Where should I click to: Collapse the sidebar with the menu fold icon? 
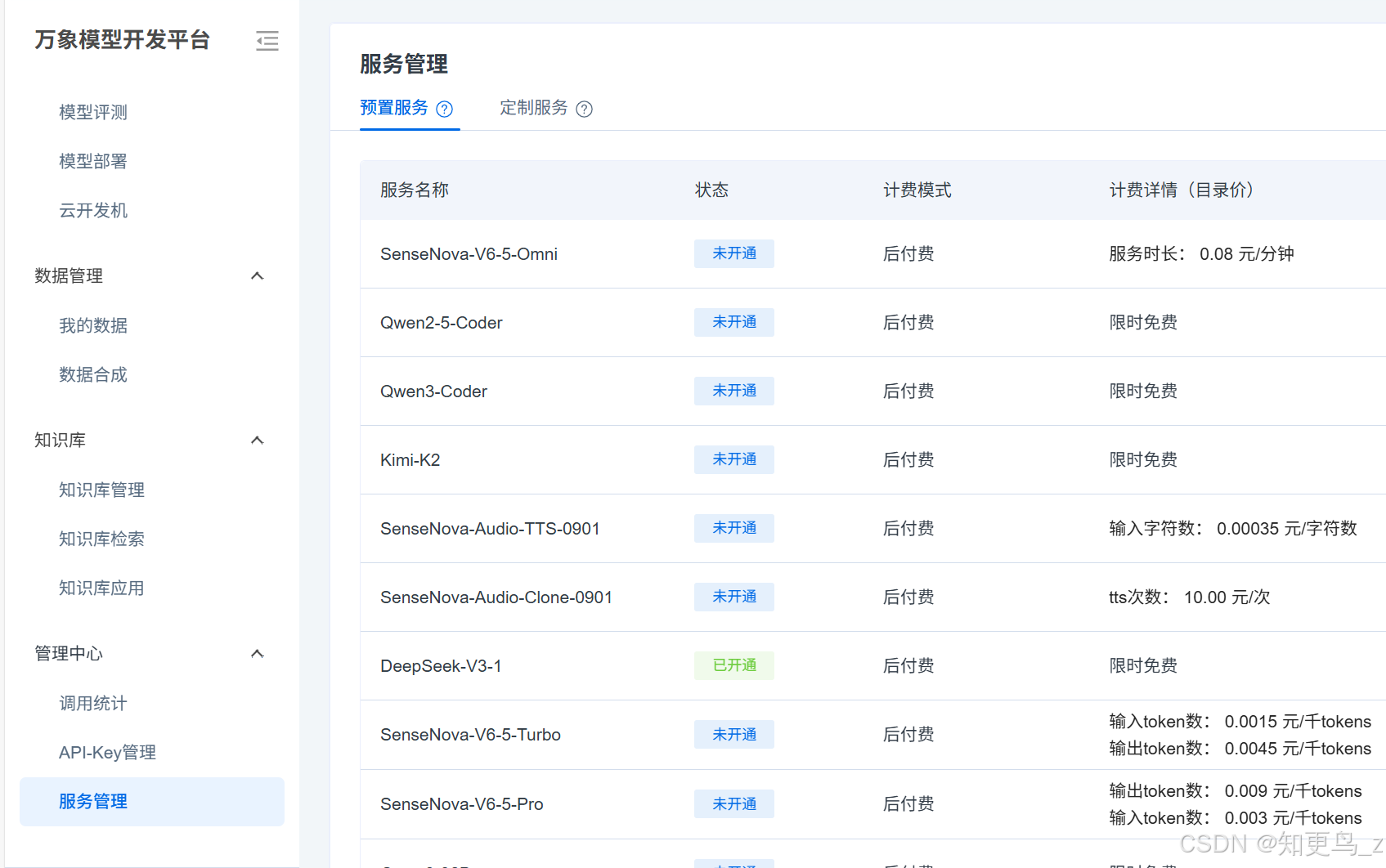click(267, 41)
